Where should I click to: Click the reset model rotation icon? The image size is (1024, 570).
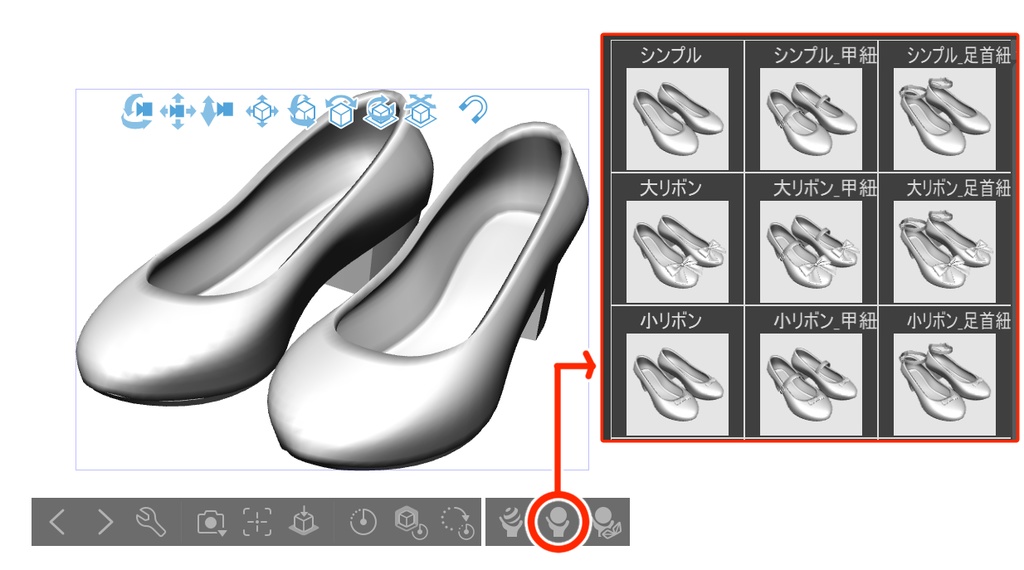pyautogui.click(x=411, y=522)
